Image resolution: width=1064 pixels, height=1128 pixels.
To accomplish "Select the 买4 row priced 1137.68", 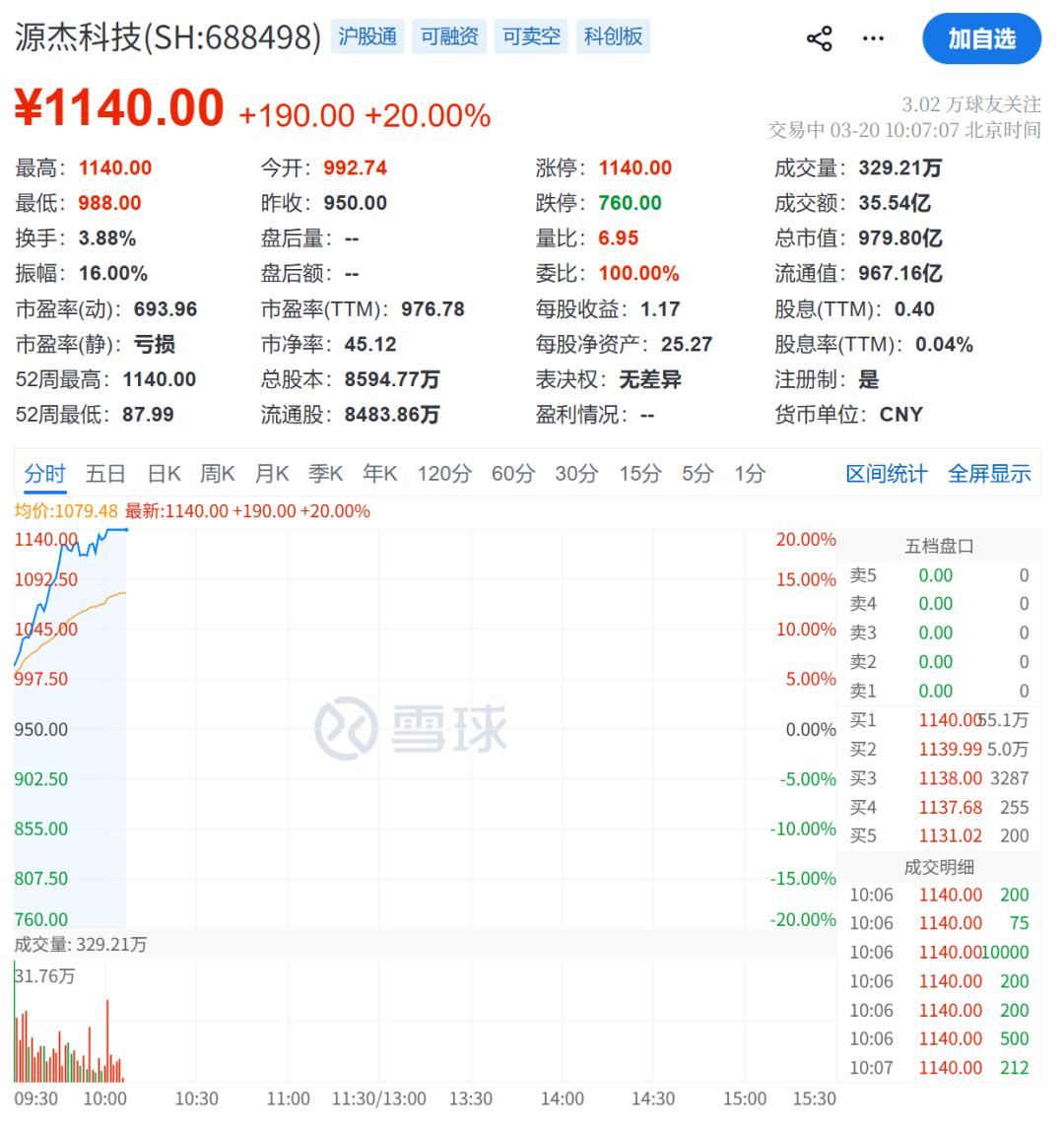I will point(939,807).
